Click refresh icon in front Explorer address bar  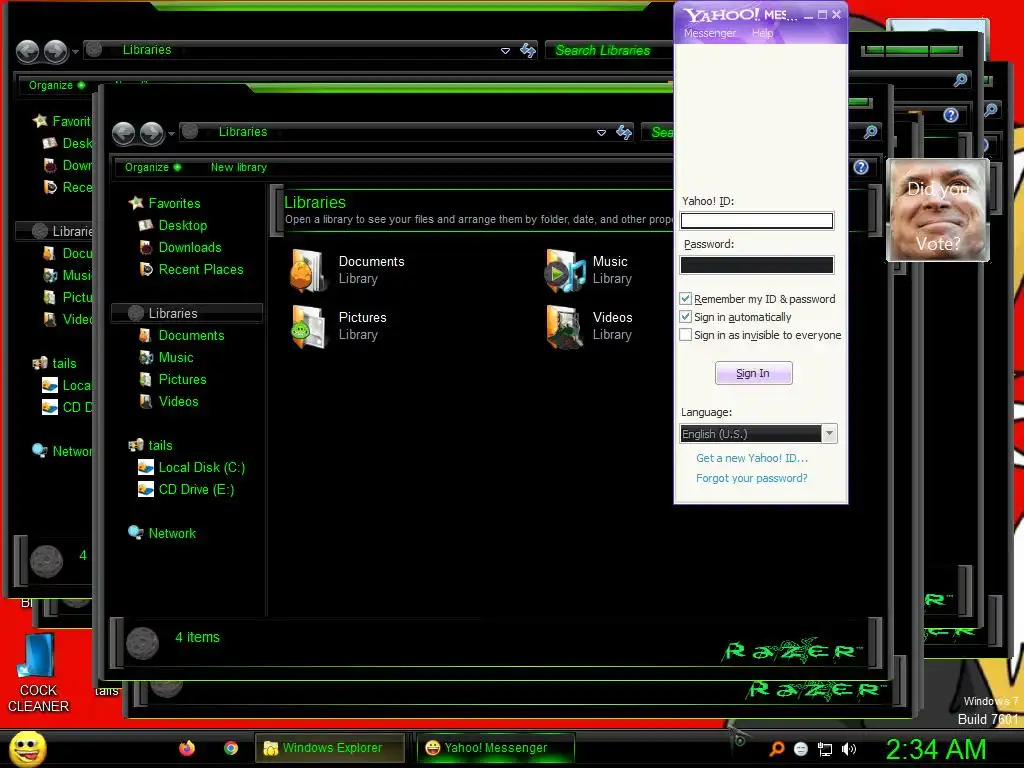(624, 133)
